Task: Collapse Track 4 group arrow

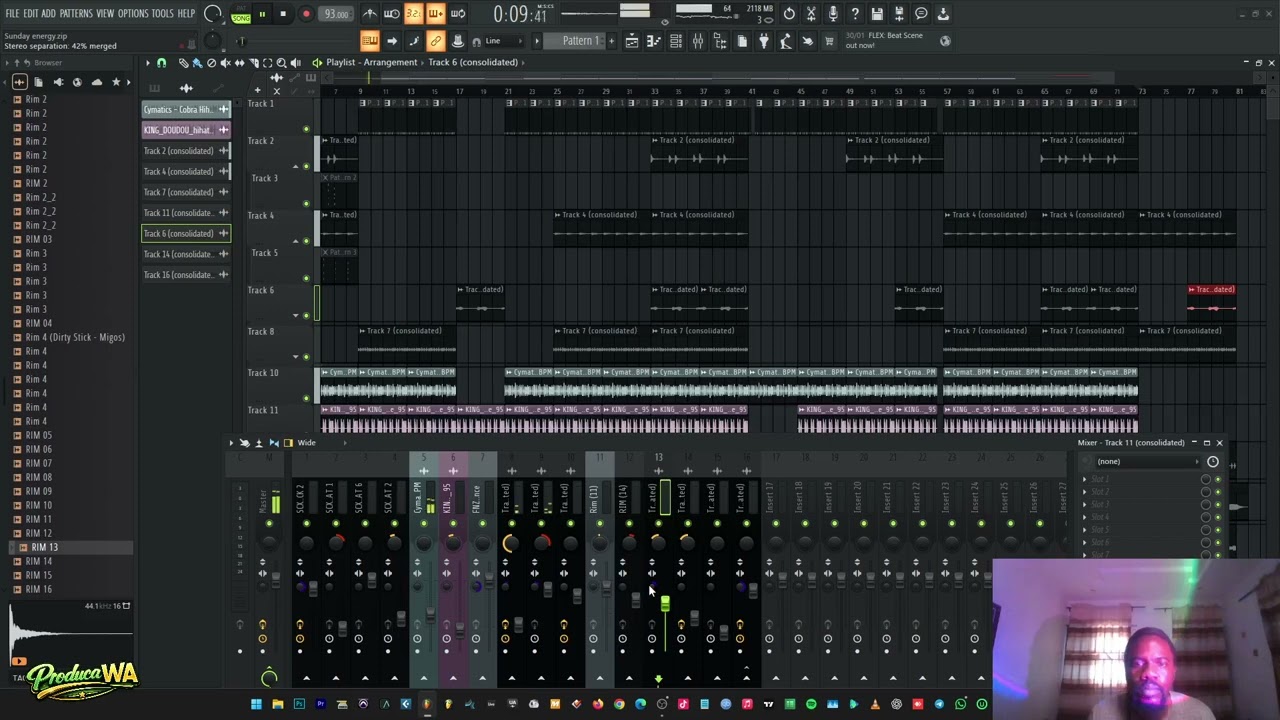Action: point(296,241)
